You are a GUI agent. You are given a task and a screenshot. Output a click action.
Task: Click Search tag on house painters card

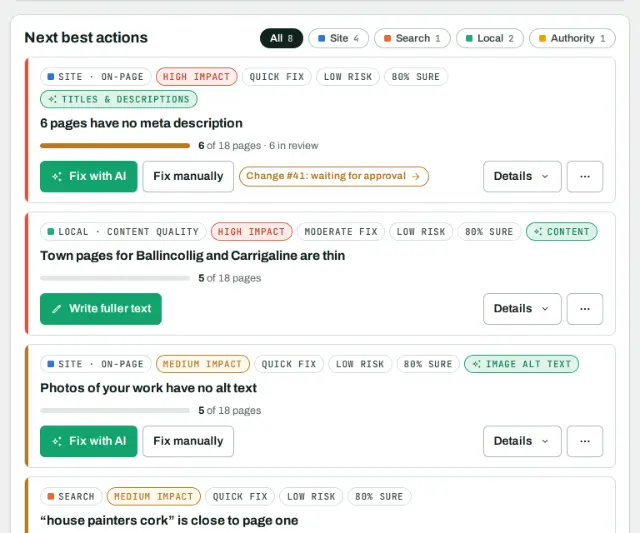pyautogui.click(x=71, y=497)
